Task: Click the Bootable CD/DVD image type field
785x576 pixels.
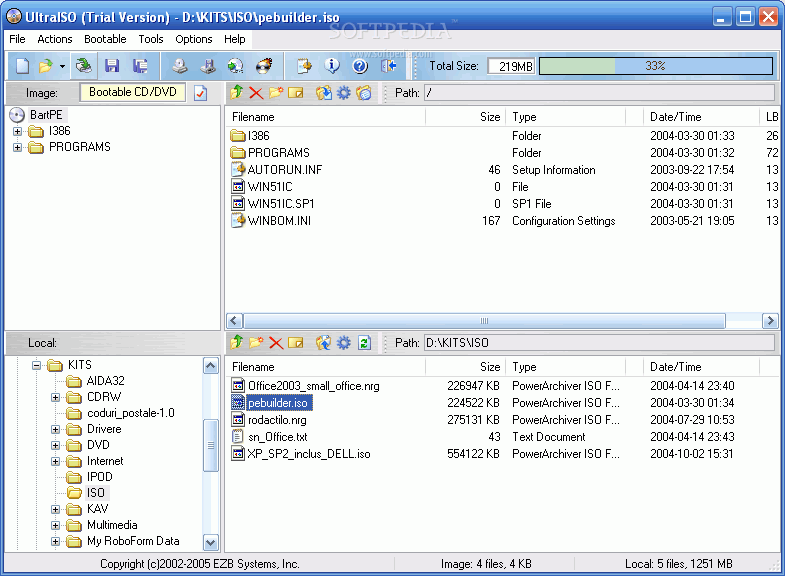Action: click(x=133, y=92)
